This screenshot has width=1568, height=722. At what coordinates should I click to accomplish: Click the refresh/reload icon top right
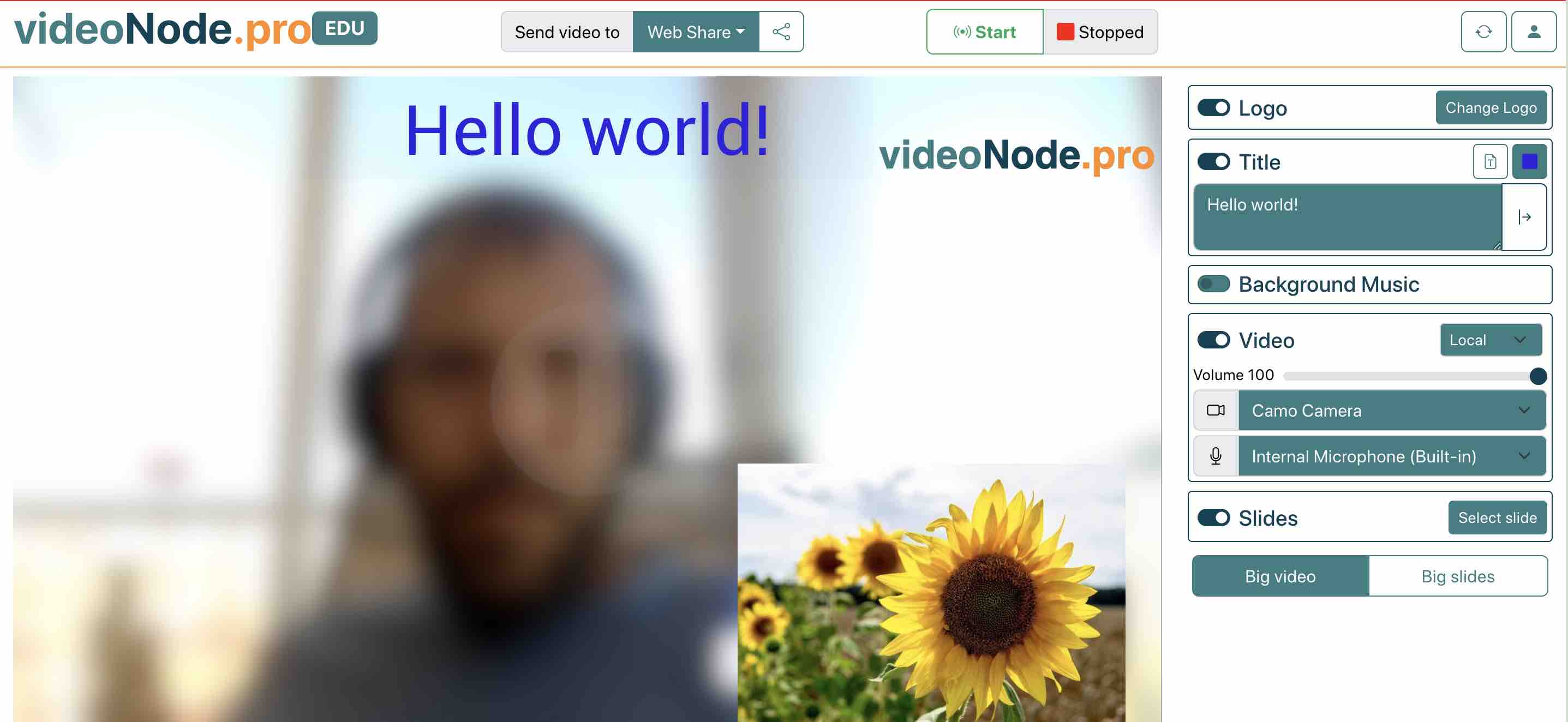coord(1484,31)
